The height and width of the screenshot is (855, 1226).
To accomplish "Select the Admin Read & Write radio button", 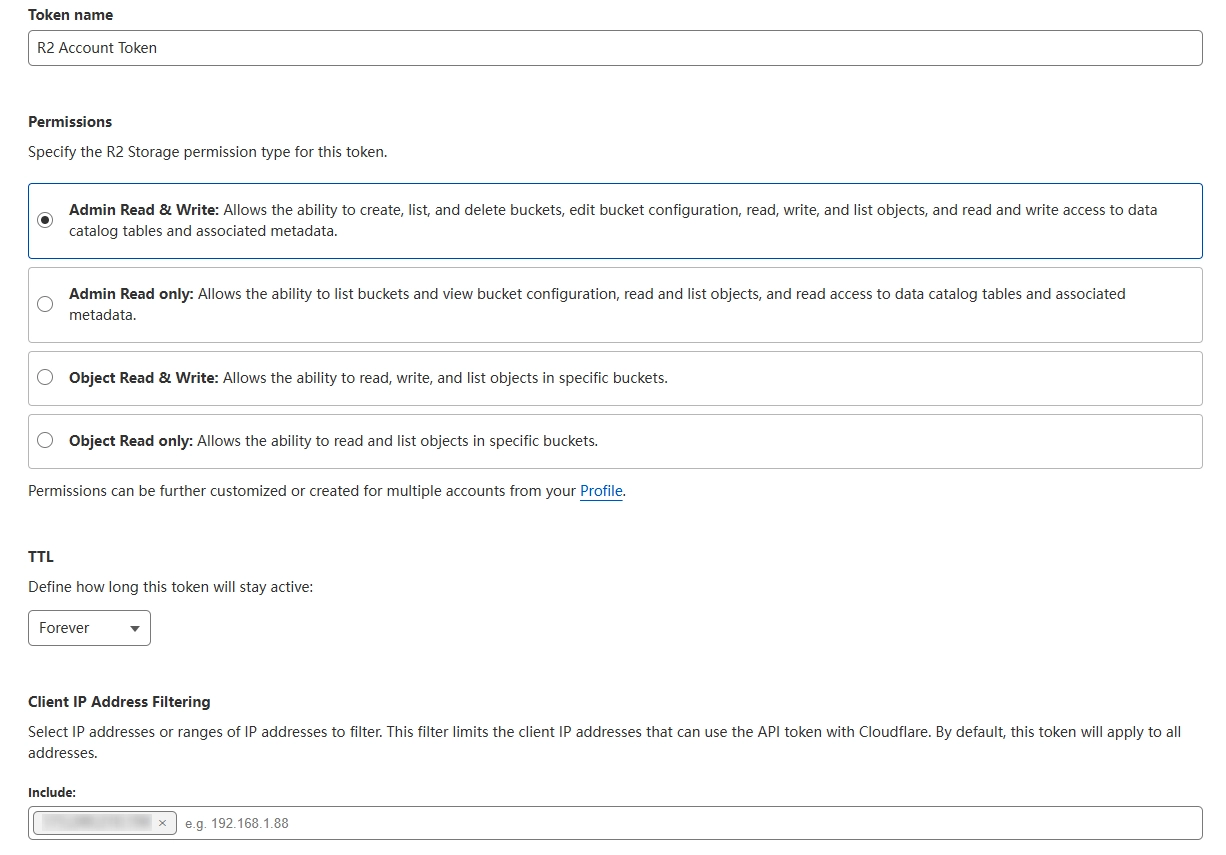I will [45, 220].
